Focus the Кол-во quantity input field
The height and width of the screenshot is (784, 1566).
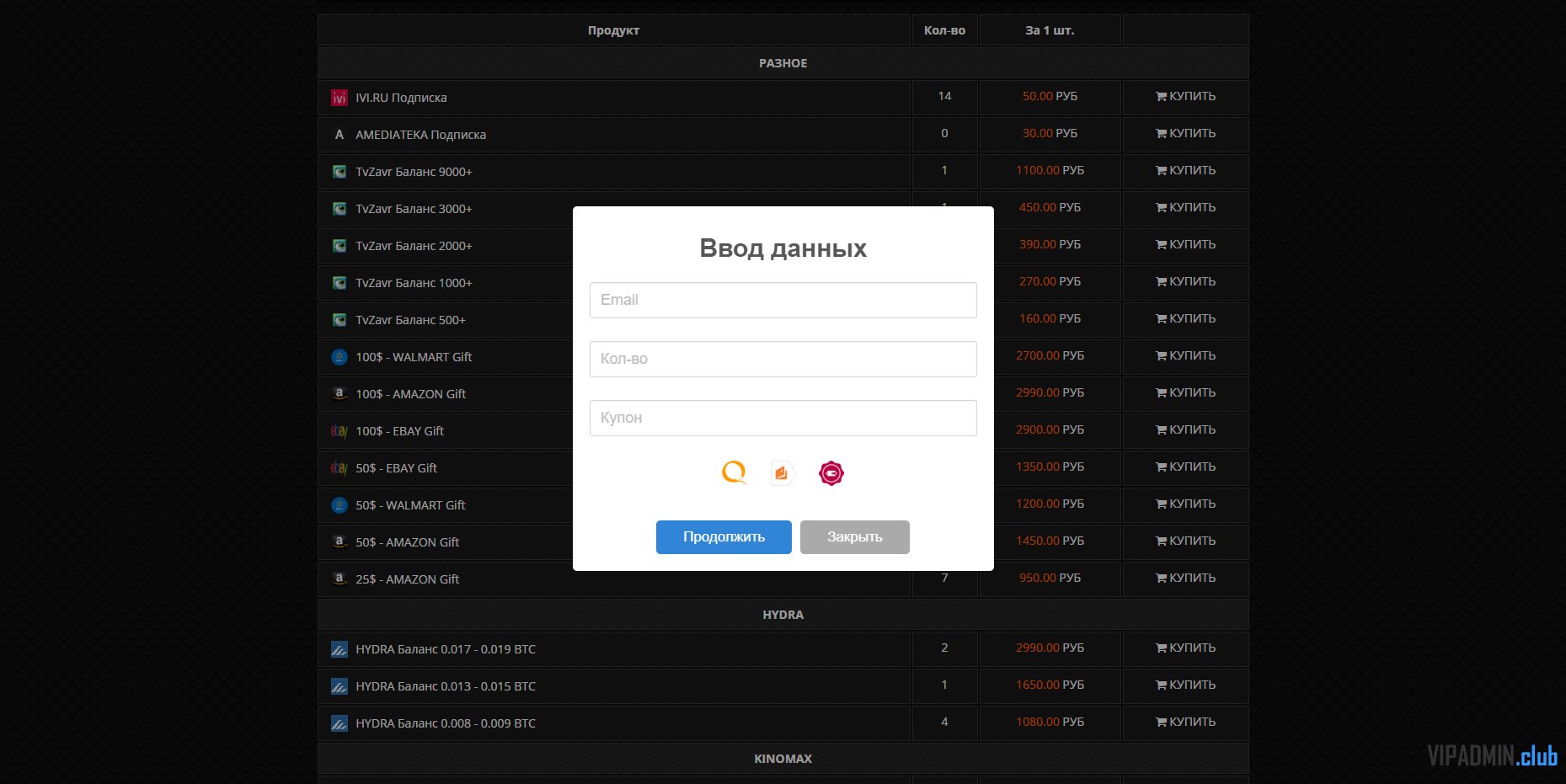coord(783,359)
